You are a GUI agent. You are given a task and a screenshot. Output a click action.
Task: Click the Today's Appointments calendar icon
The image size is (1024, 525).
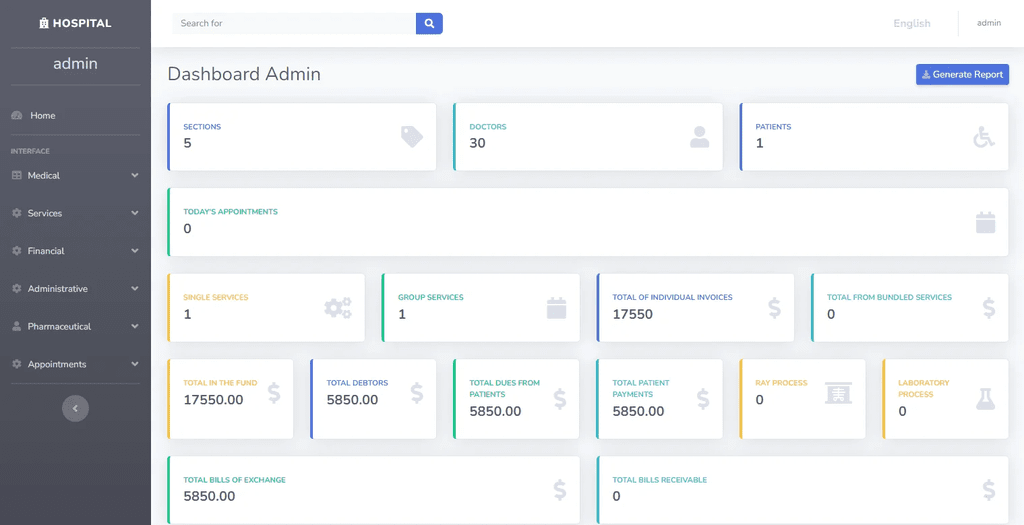(x=985, y=223)
